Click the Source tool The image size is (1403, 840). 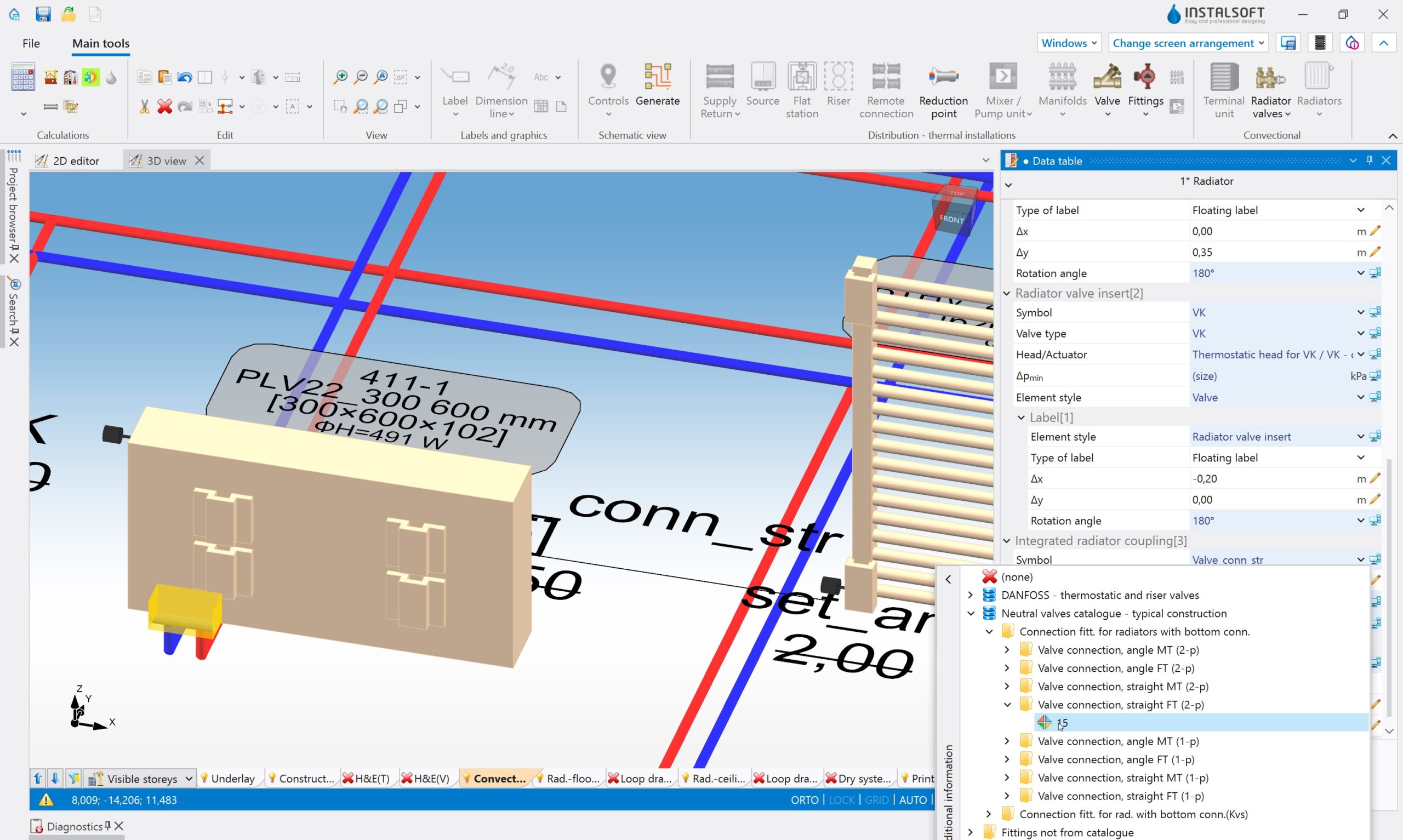click(763, 85)
